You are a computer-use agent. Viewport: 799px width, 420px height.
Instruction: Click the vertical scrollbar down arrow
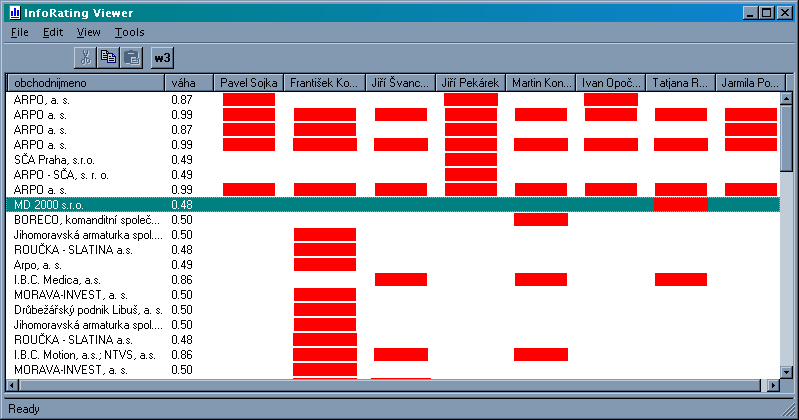click(x=786, y=368)
